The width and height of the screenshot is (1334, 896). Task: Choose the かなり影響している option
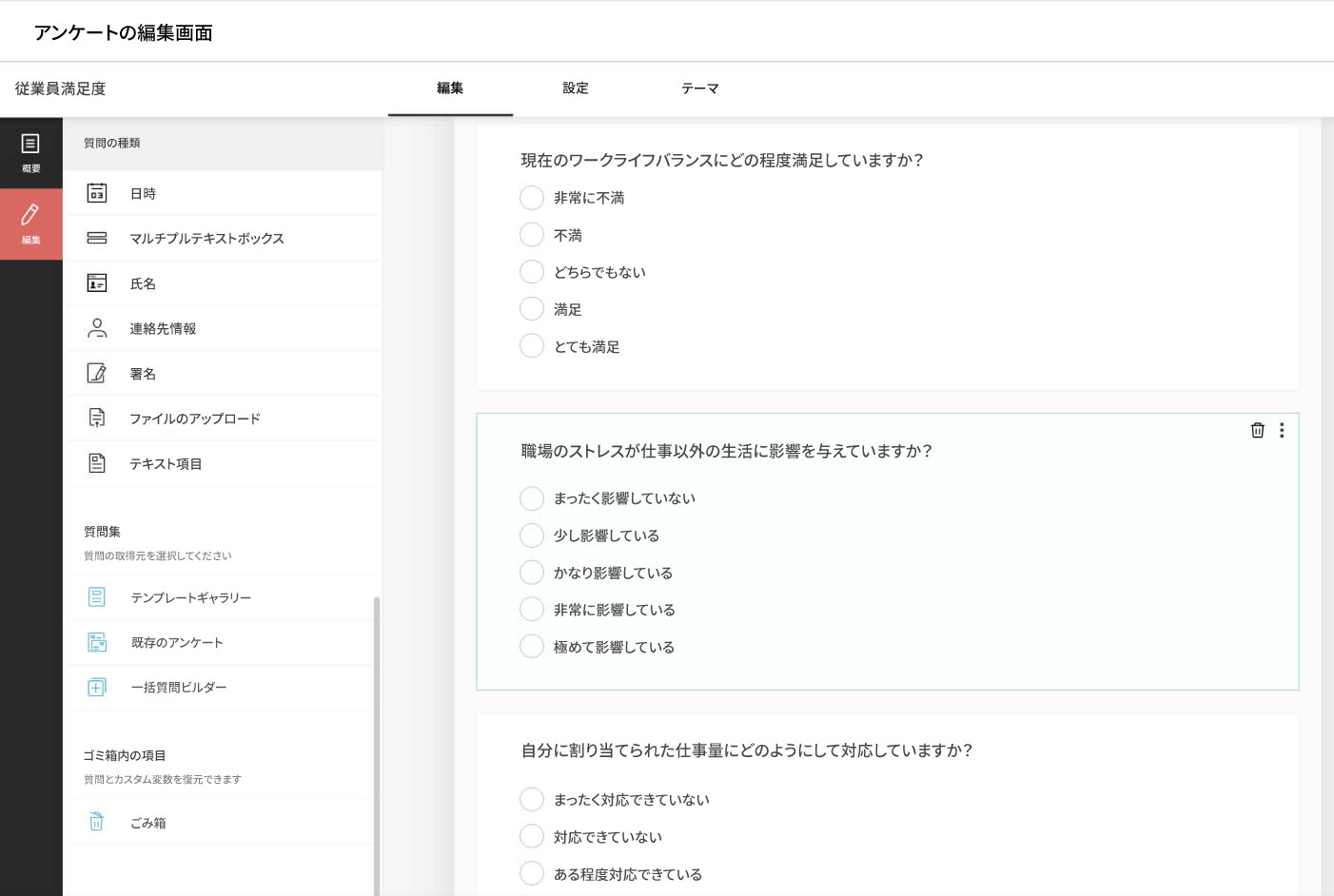tap(532, 572)
